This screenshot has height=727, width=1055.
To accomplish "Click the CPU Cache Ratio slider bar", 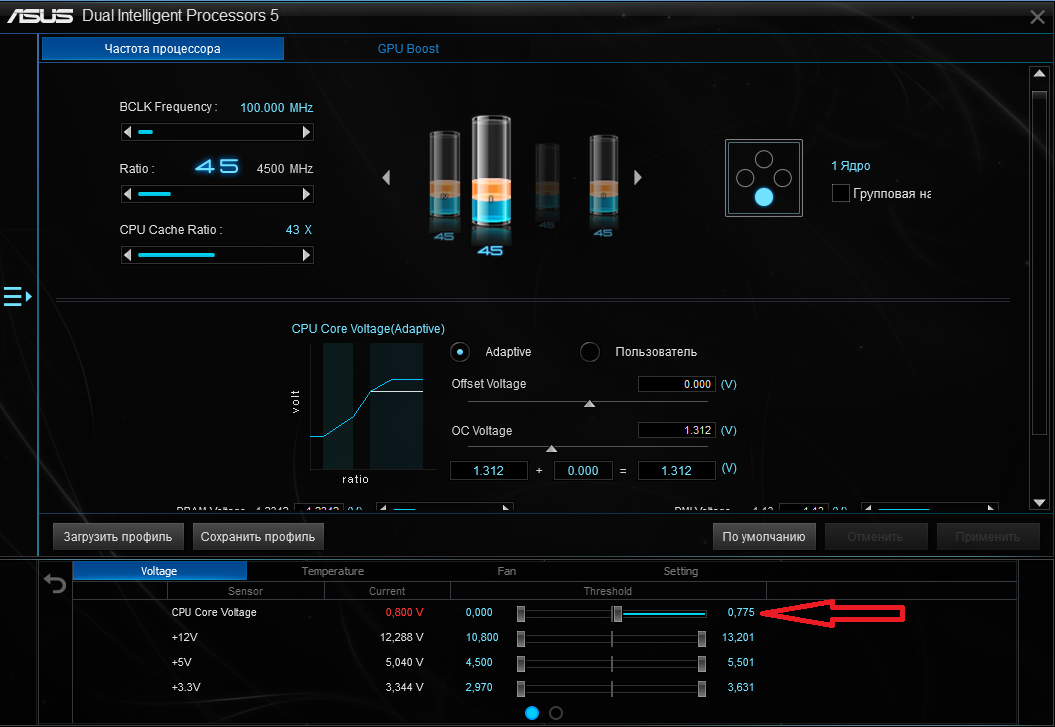I will pyautogui.click(x=217, y=255).
